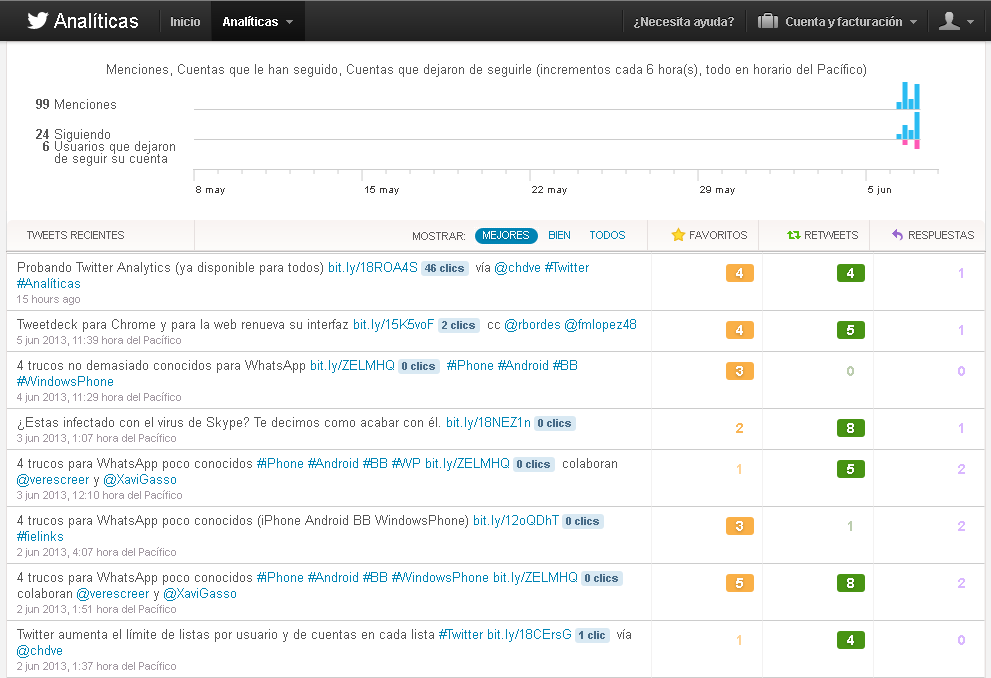Image resolution: width=991 pixels, height=678 pixels.
Task: Open the bit.ly/15K5voF link
Action: tap(393, 325)
